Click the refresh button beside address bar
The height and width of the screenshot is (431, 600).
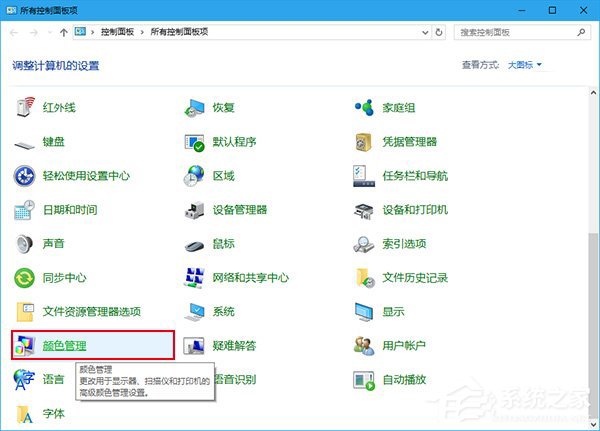439,32
